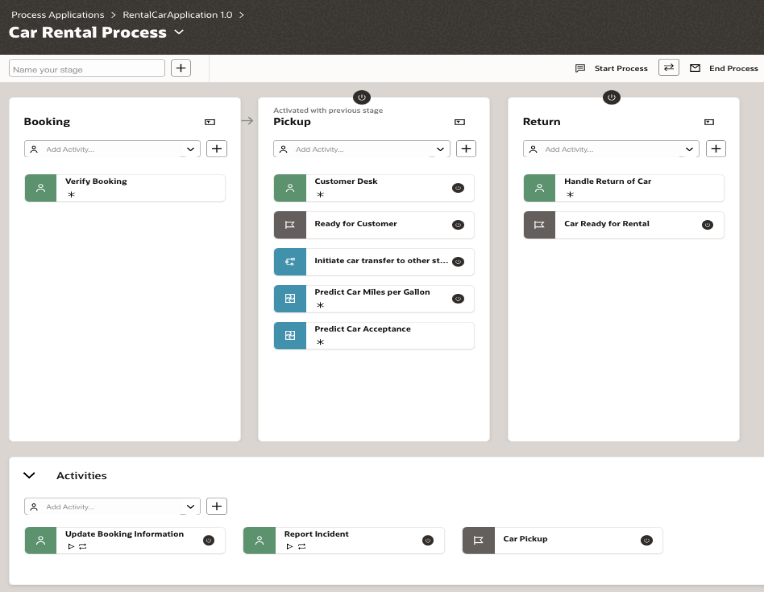Select the Verify Booking activity name
This screenshot has height=592, width=764.
pos(96,181)
